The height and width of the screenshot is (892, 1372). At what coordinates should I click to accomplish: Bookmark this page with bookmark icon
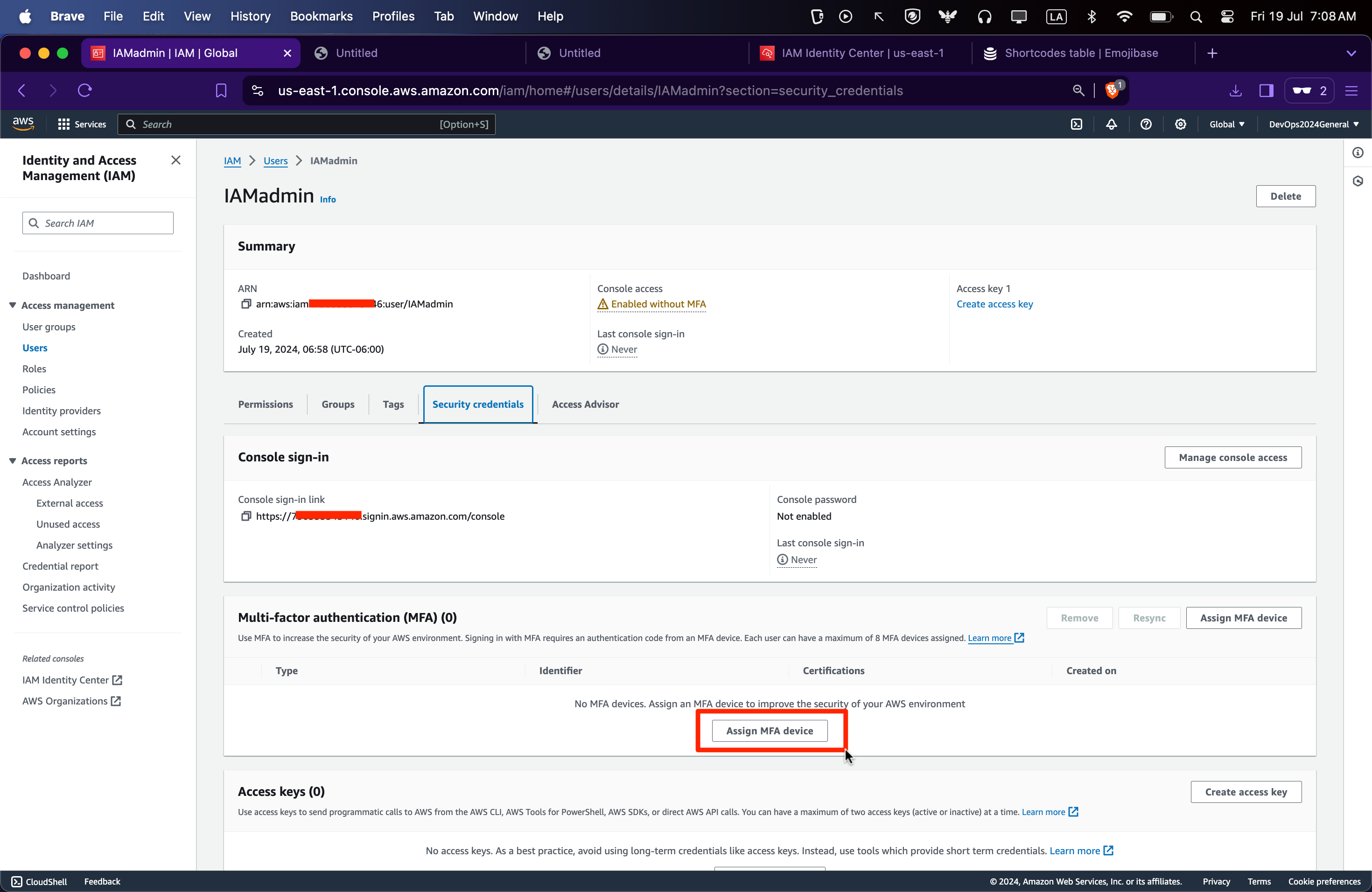tap(221, 91)
